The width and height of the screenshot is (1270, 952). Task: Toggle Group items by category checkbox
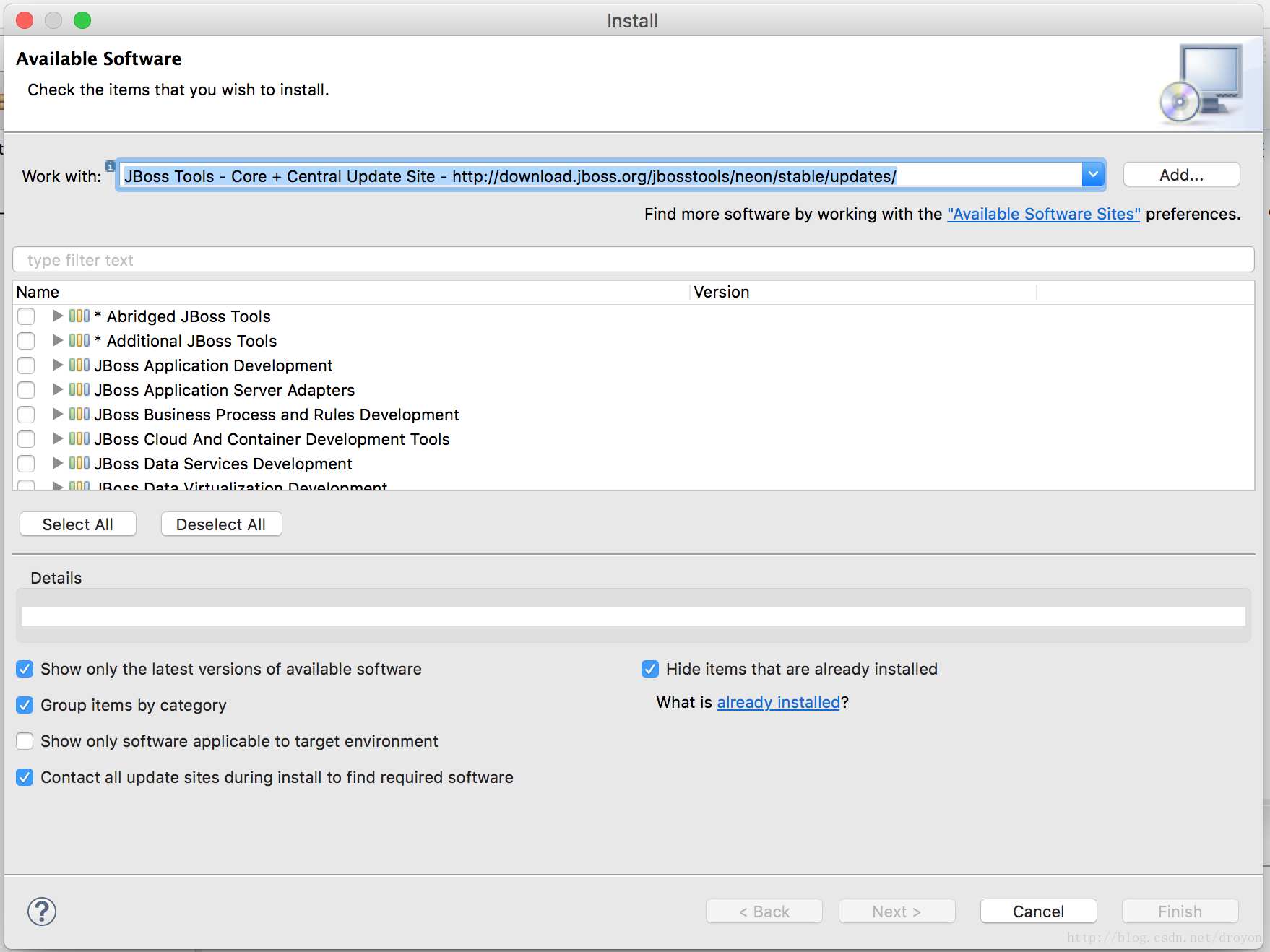[25, 705]
